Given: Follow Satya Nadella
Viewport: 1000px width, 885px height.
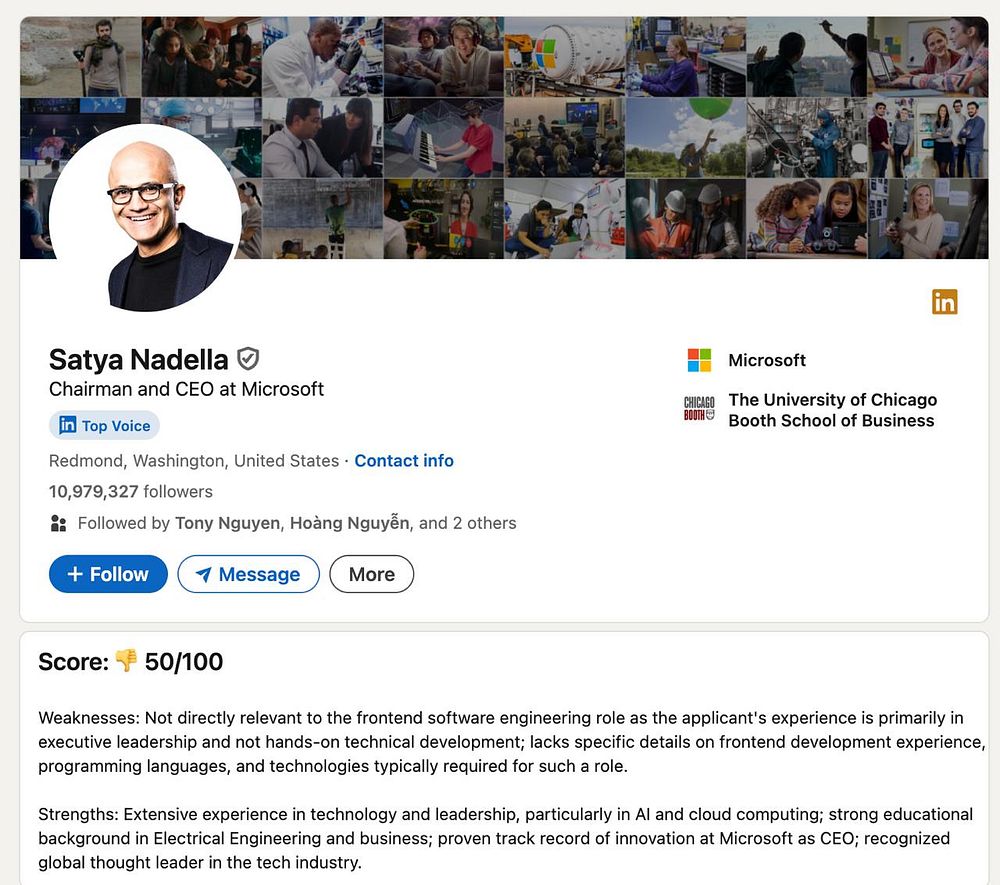Looking at the screenshot, I should (x=108, y=574).
